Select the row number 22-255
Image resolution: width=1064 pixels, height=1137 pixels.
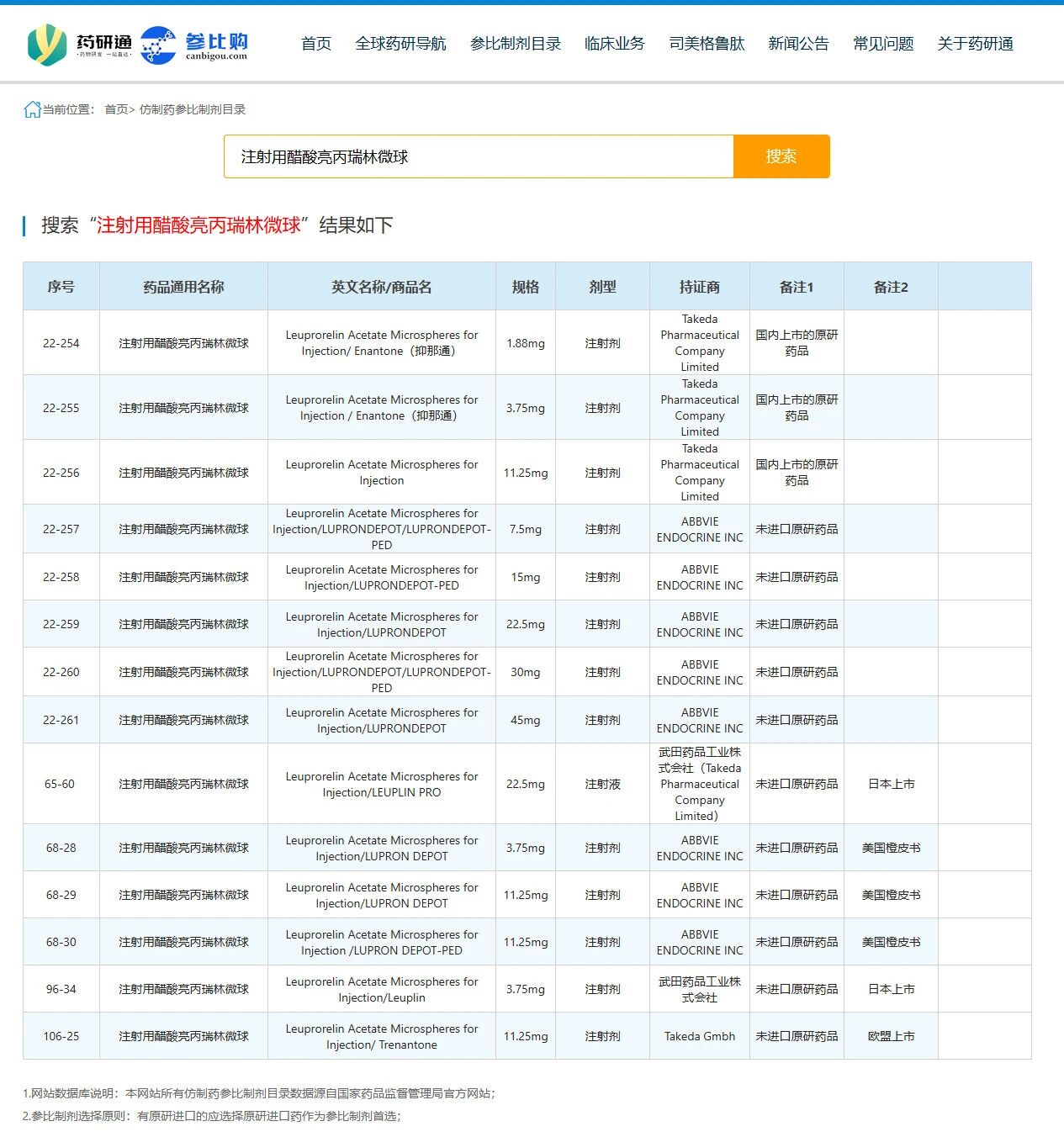point(61,408)
